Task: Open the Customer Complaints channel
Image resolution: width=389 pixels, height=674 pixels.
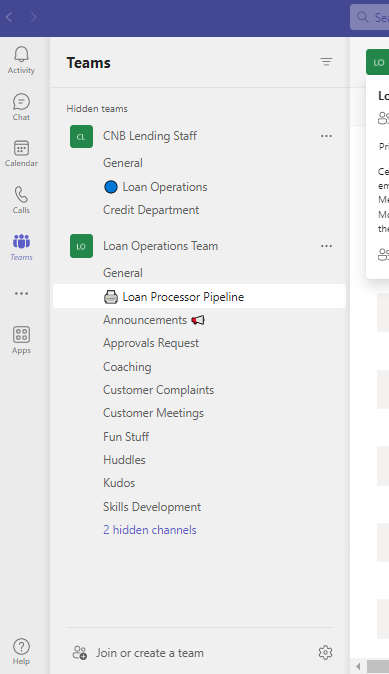Action: pyautogui.click(x=158, y=390)
